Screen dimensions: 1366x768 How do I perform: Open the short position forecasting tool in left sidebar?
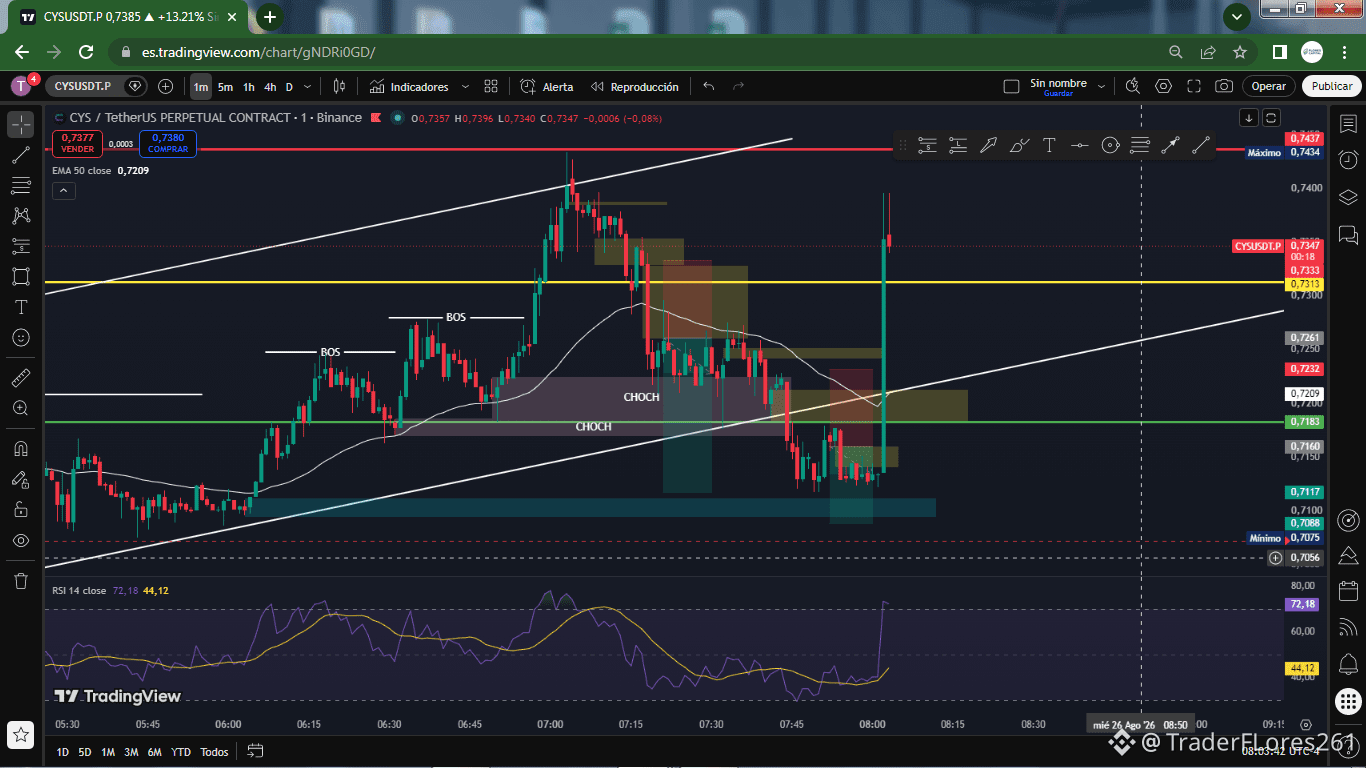click(x=21, y=246)
